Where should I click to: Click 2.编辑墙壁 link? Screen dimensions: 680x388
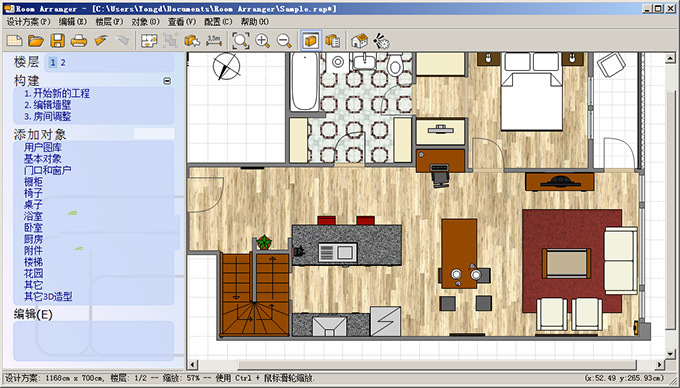47,105
